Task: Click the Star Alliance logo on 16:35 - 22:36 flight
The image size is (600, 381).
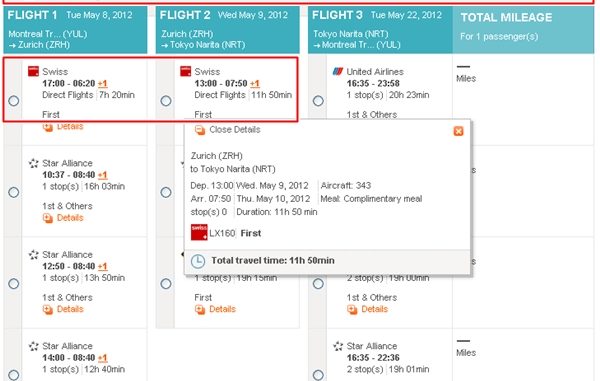Action: point(338,346)
